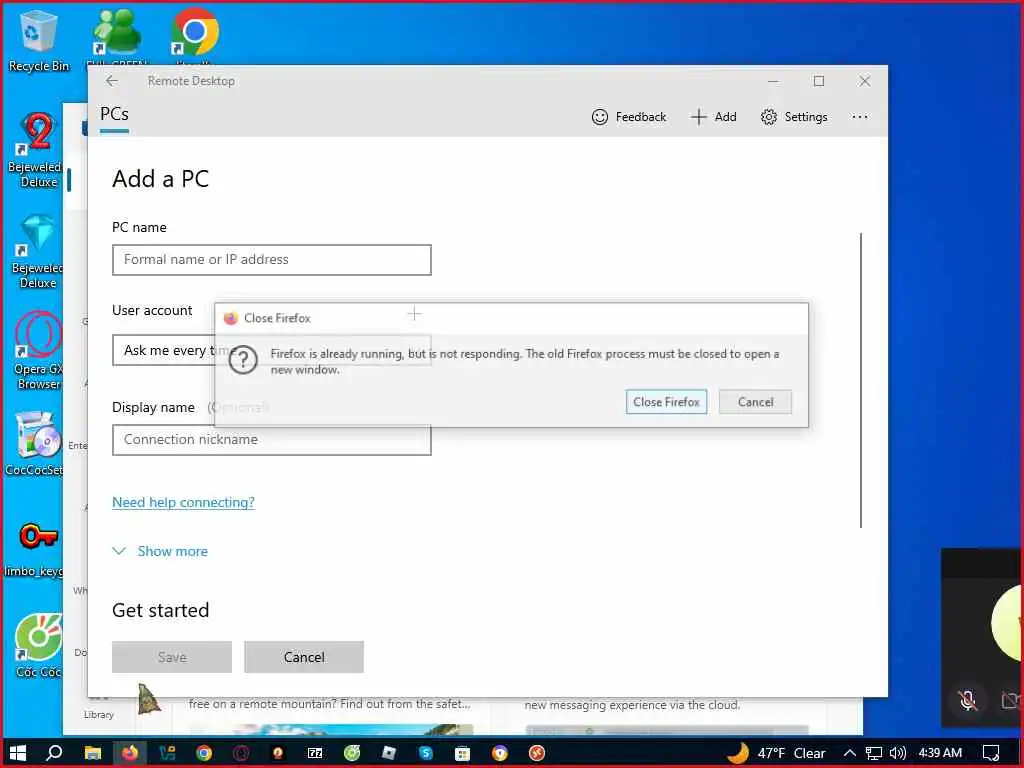Click the weather 47°F Clear widget
1024x768 pixels.
[776, 753]
